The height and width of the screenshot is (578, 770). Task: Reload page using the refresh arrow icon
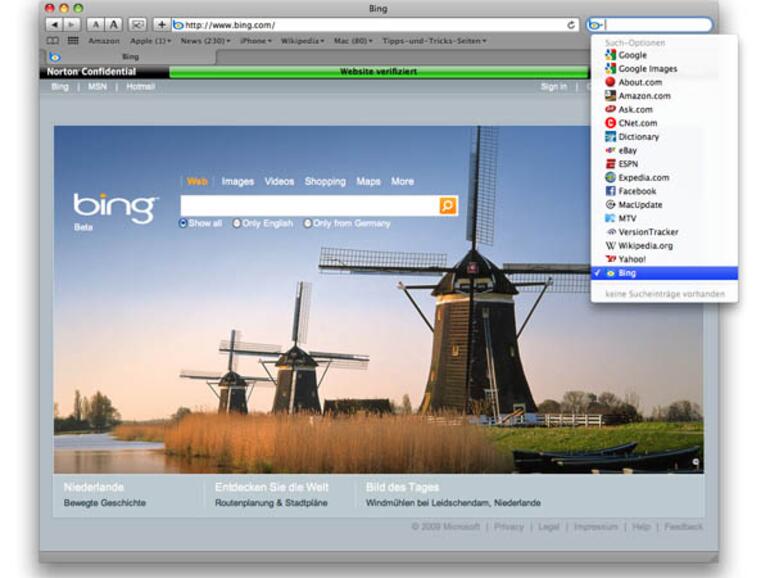tap(571, 25)
